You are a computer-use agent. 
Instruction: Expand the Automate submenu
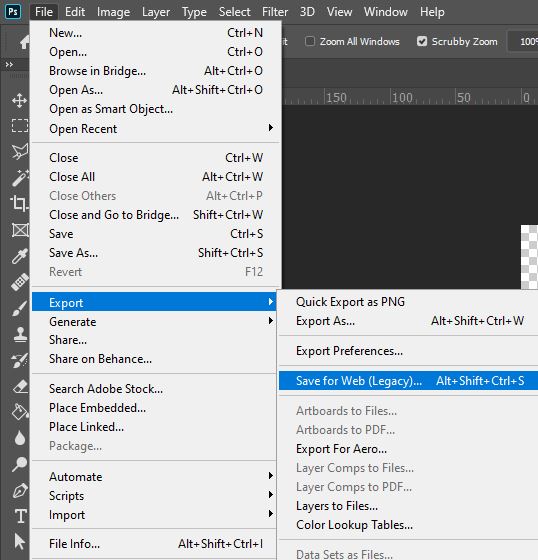[154, 476]
